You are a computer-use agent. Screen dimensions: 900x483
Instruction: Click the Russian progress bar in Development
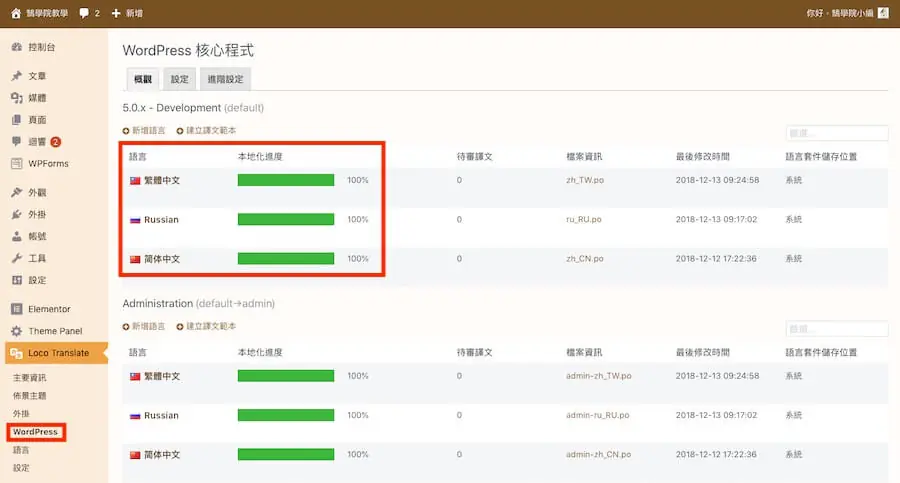pos(286,219)
